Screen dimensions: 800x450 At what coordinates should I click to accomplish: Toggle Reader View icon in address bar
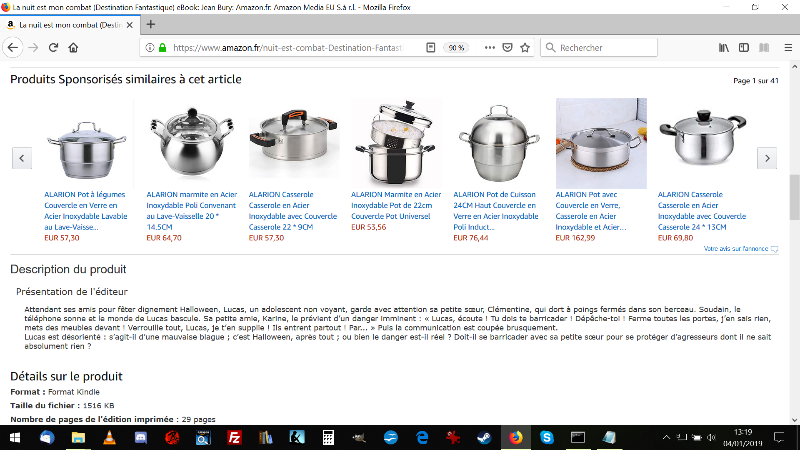431,47
